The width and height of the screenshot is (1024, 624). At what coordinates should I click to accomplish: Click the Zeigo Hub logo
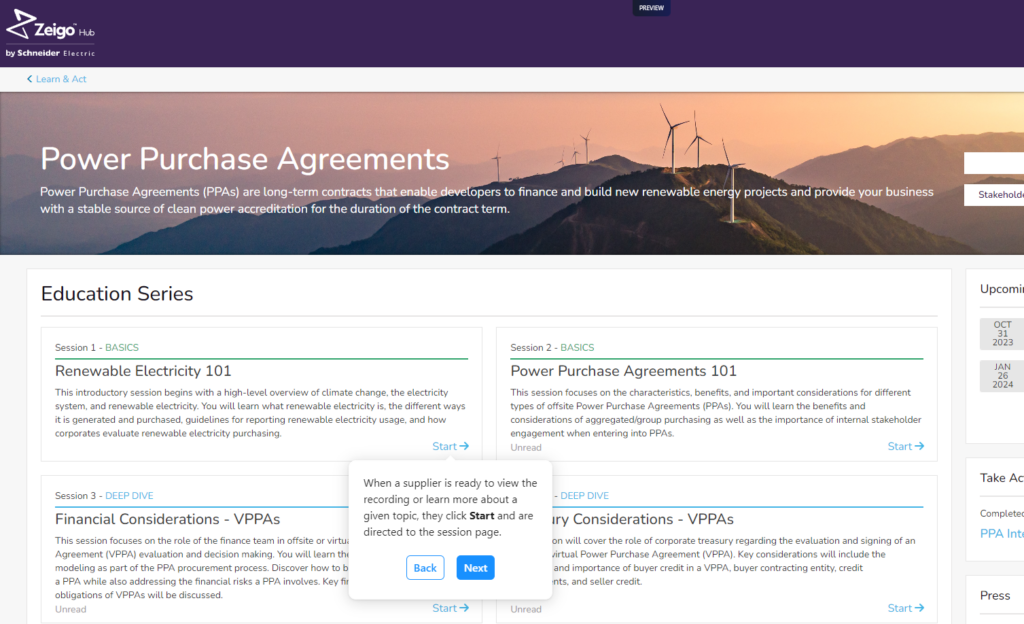pos(50,33)
